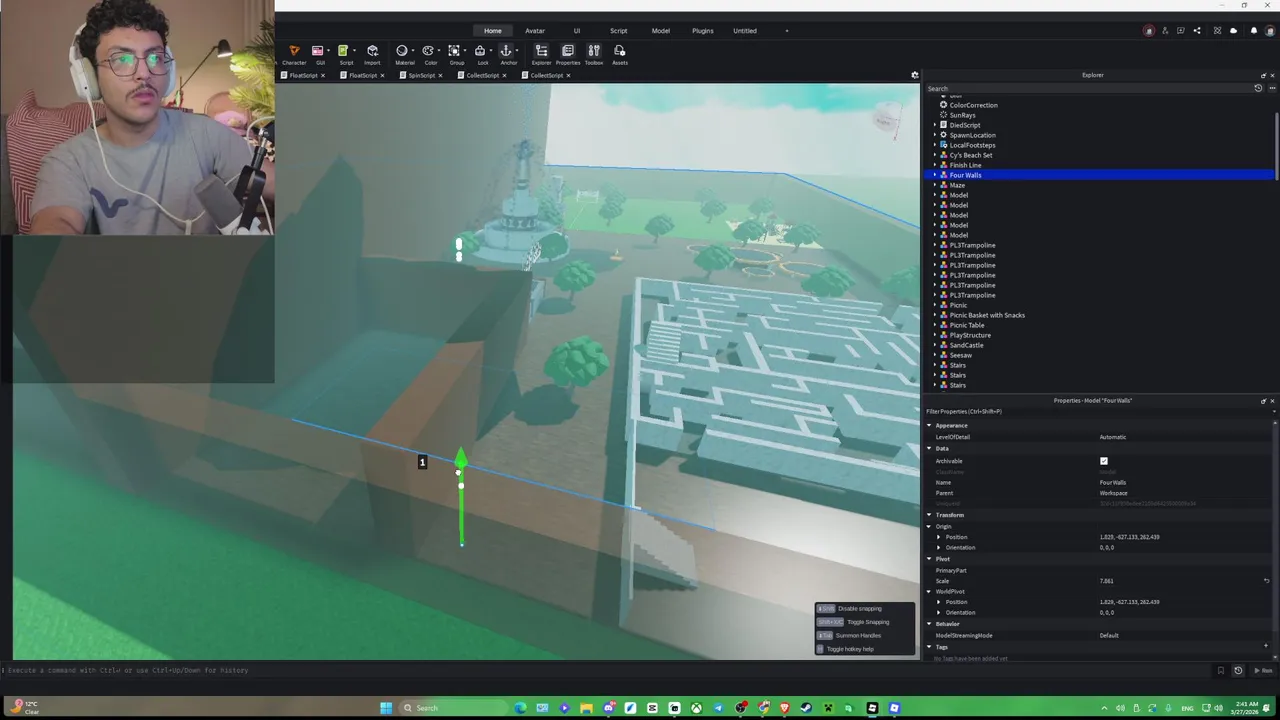
Task: Close the SpinScript document tab
Action: coord(440,75)
